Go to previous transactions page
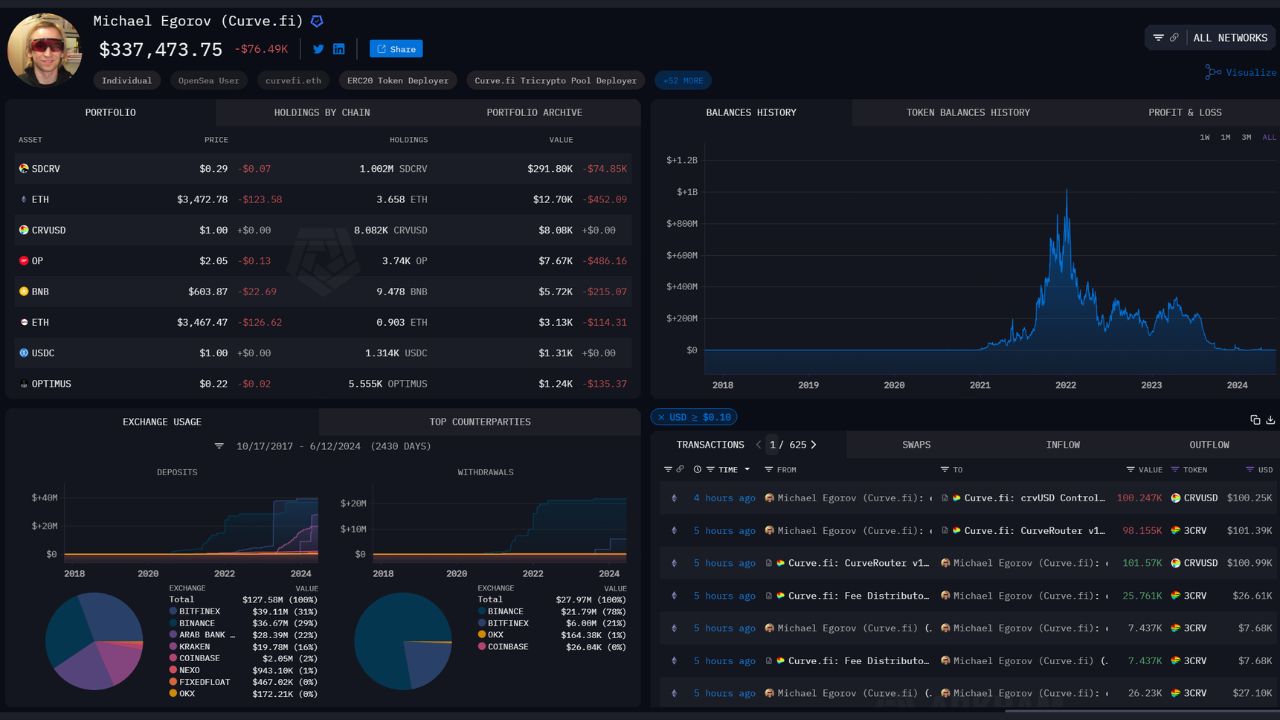 758,445
